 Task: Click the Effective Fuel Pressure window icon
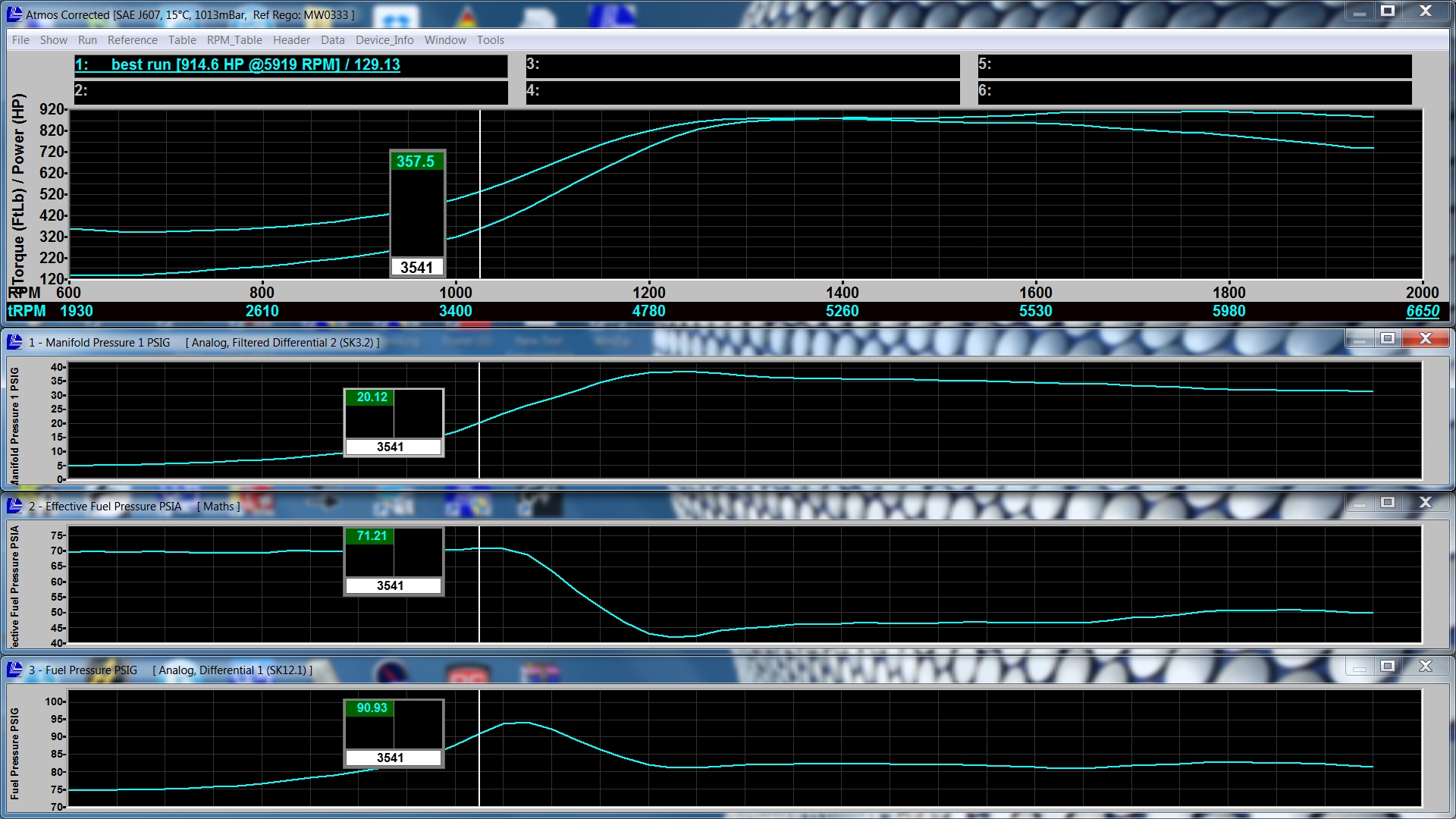coord(14,506)
